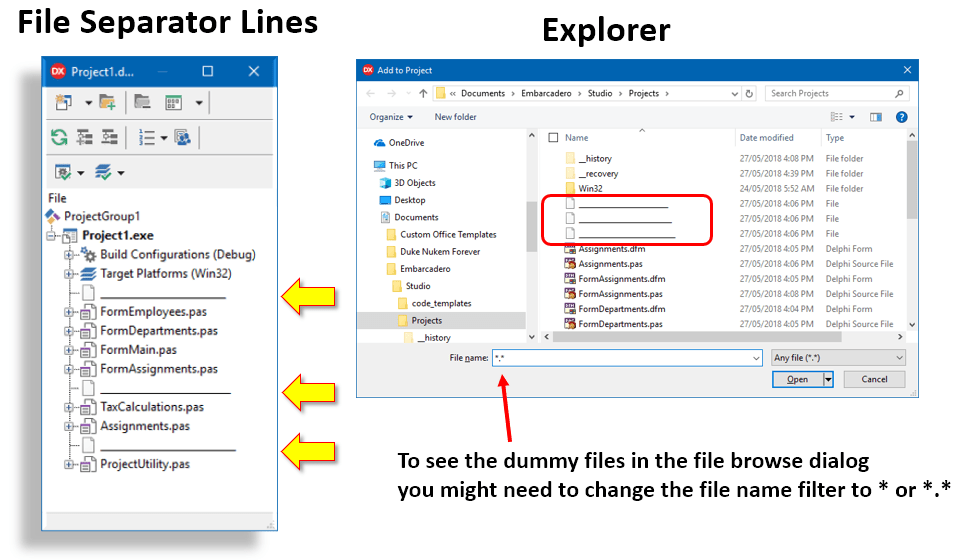Viewport: 968px width, 560px height.
Task: Click the ProjectGroup1 icon in the tree
Action: (52, 216)
